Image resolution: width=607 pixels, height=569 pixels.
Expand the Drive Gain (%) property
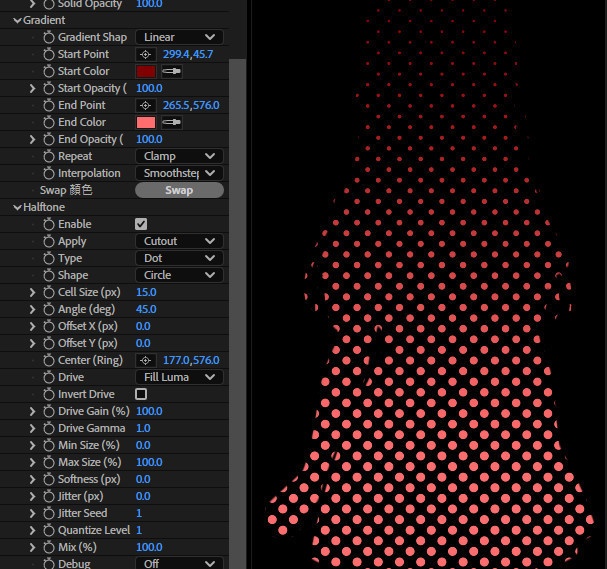(33, 411)
